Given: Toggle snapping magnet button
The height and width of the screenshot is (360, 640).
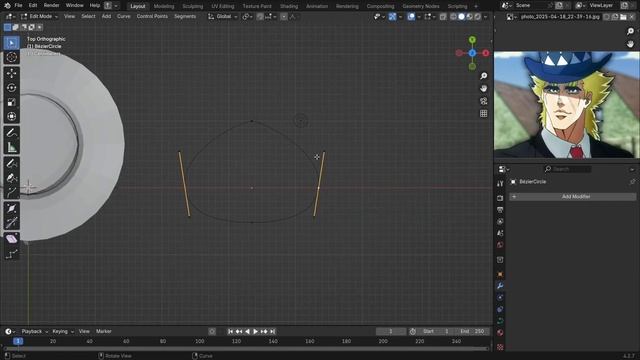Looking at the screenshot, I should [x=260, y=17].
